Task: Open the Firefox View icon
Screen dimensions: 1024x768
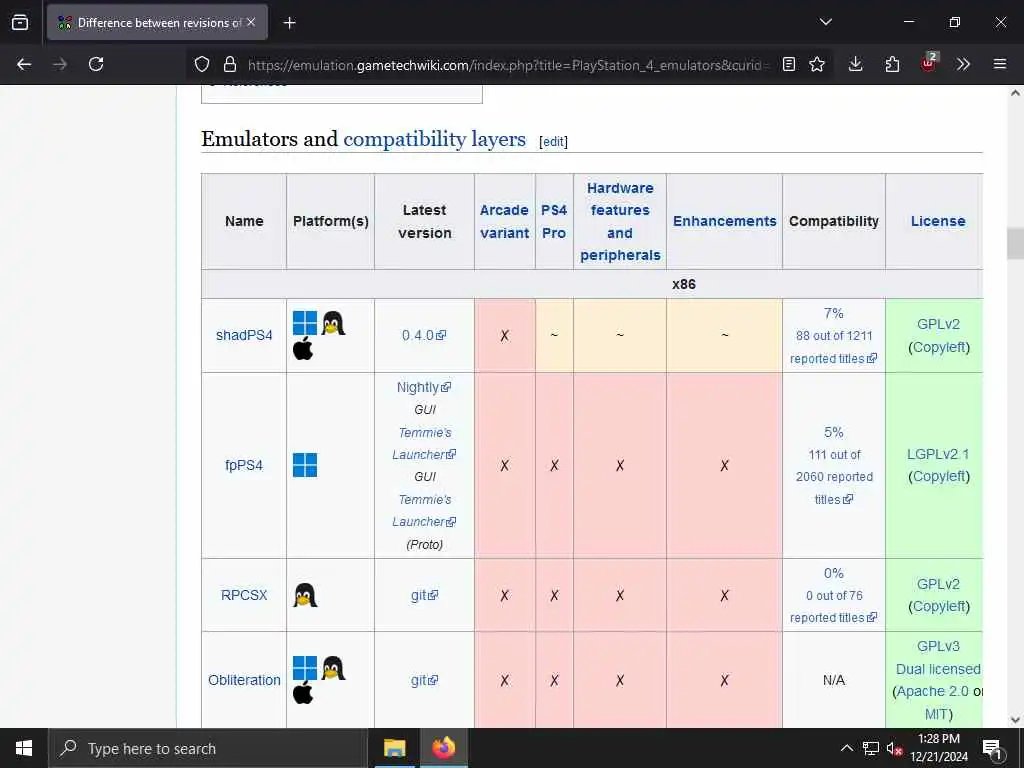Action: pyautogui.click(x=20, y=22)
